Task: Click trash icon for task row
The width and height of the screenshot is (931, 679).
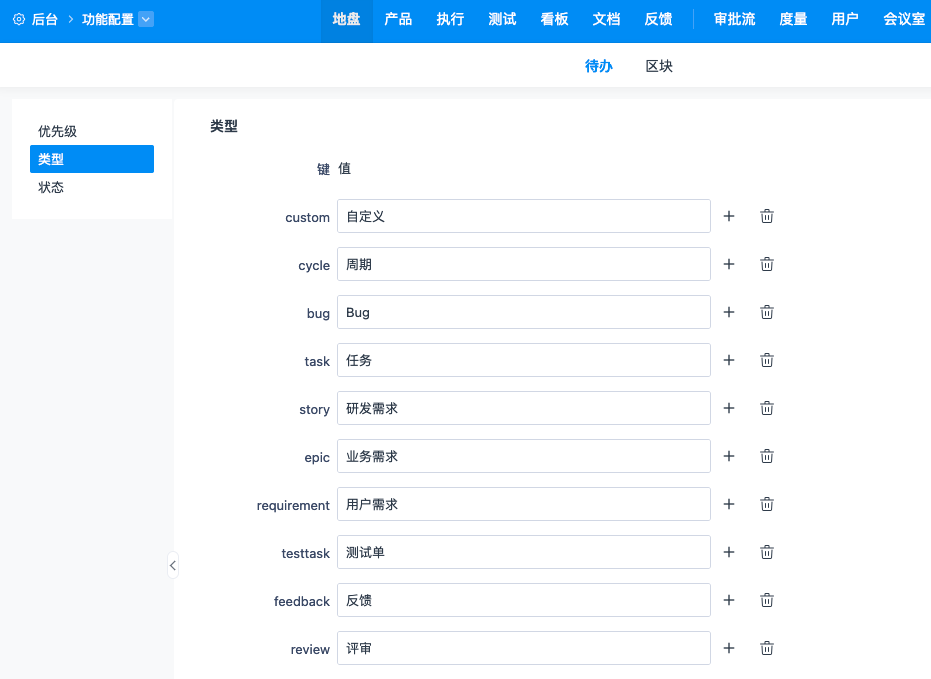Action: click(x=767, y=360)
